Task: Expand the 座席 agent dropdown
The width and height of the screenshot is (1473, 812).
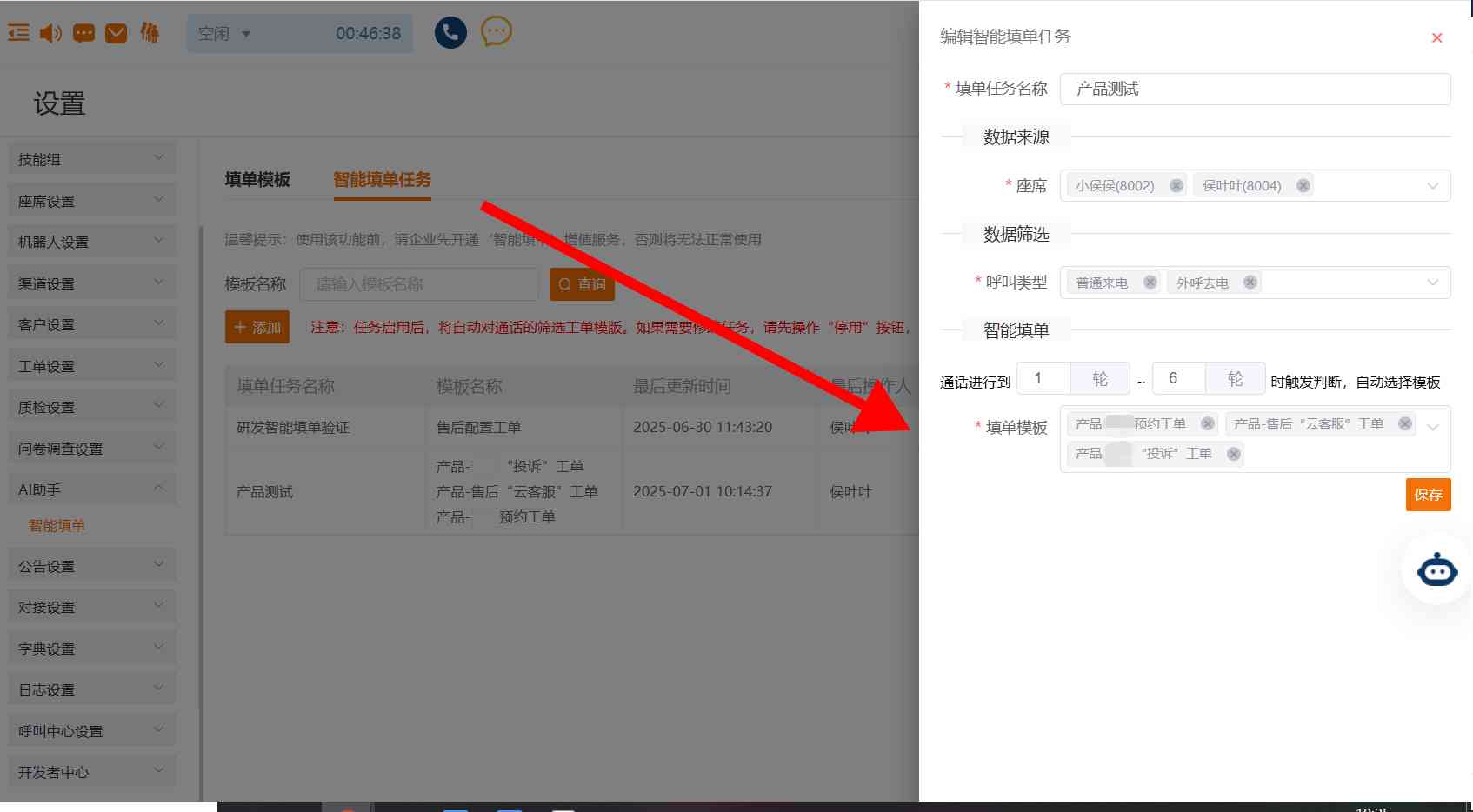Action: (1432, 185)
